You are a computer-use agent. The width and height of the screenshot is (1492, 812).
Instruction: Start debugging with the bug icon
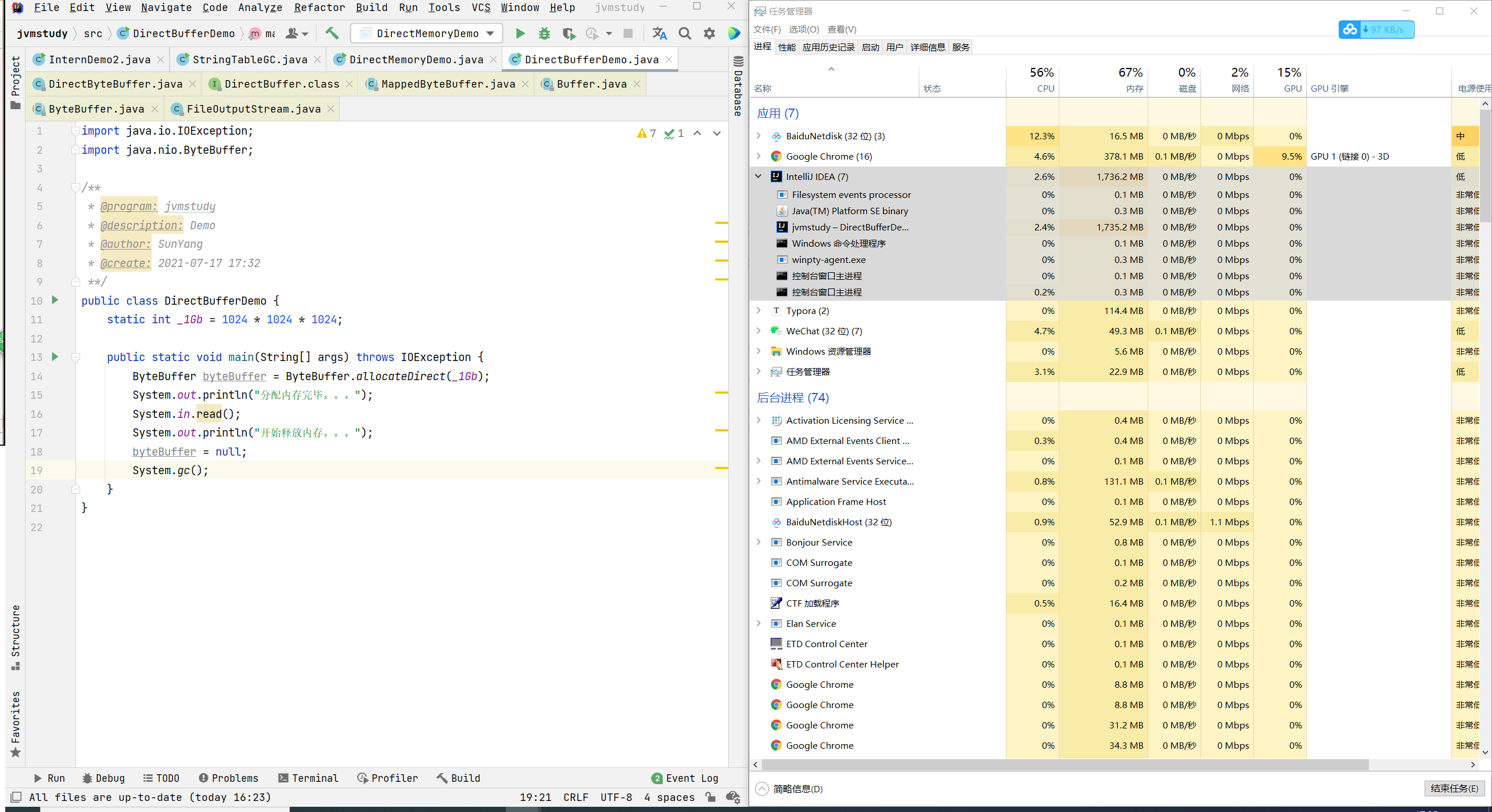[x=544, y=34]
